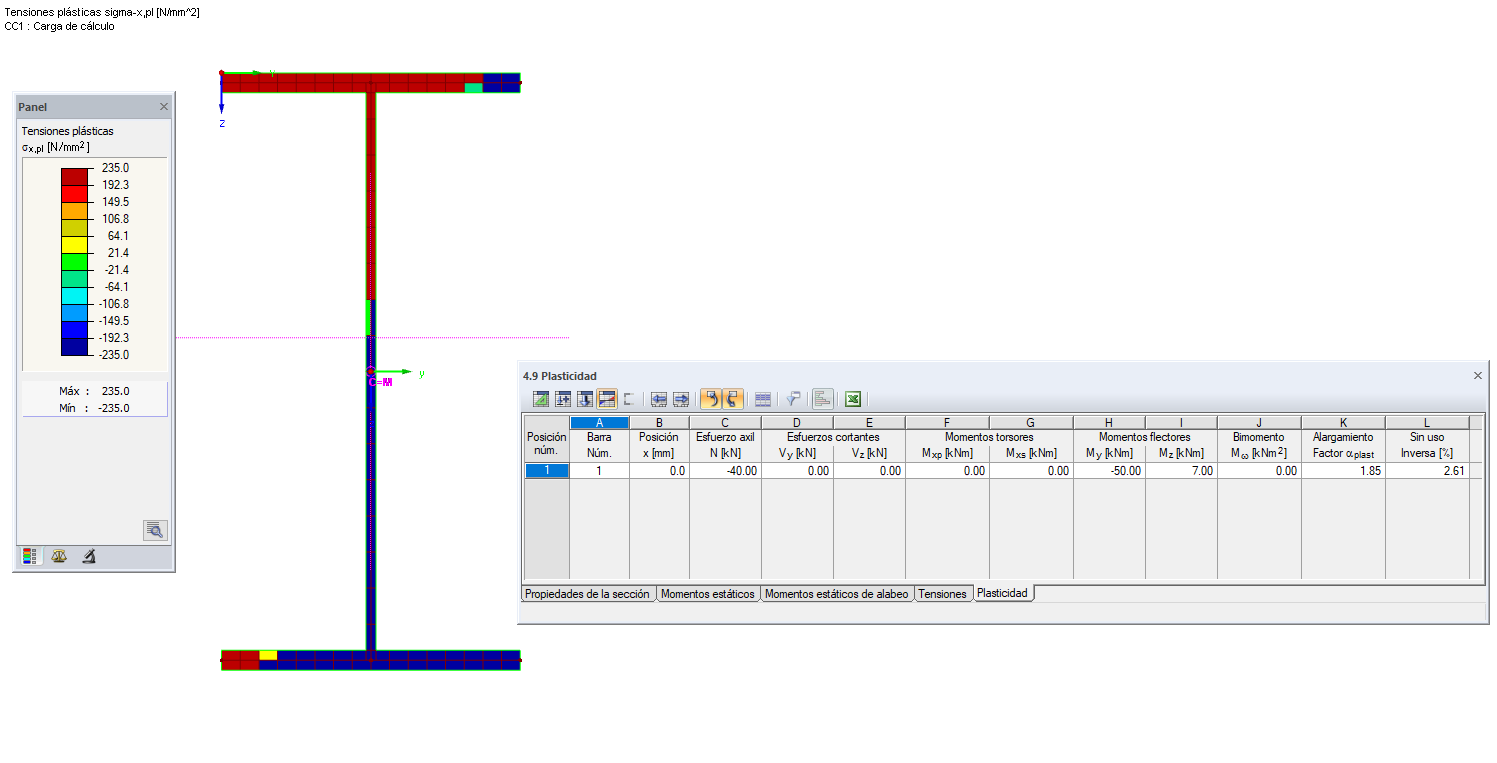Click the Posición x cell 0.0

pyautogui.click(x=659, y=471)
